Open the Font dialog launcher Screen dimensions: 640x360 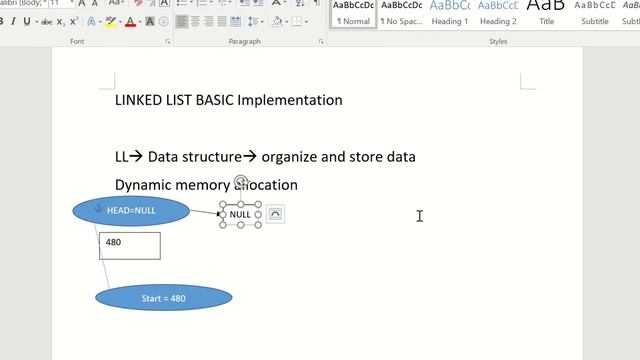click(168, 42)
